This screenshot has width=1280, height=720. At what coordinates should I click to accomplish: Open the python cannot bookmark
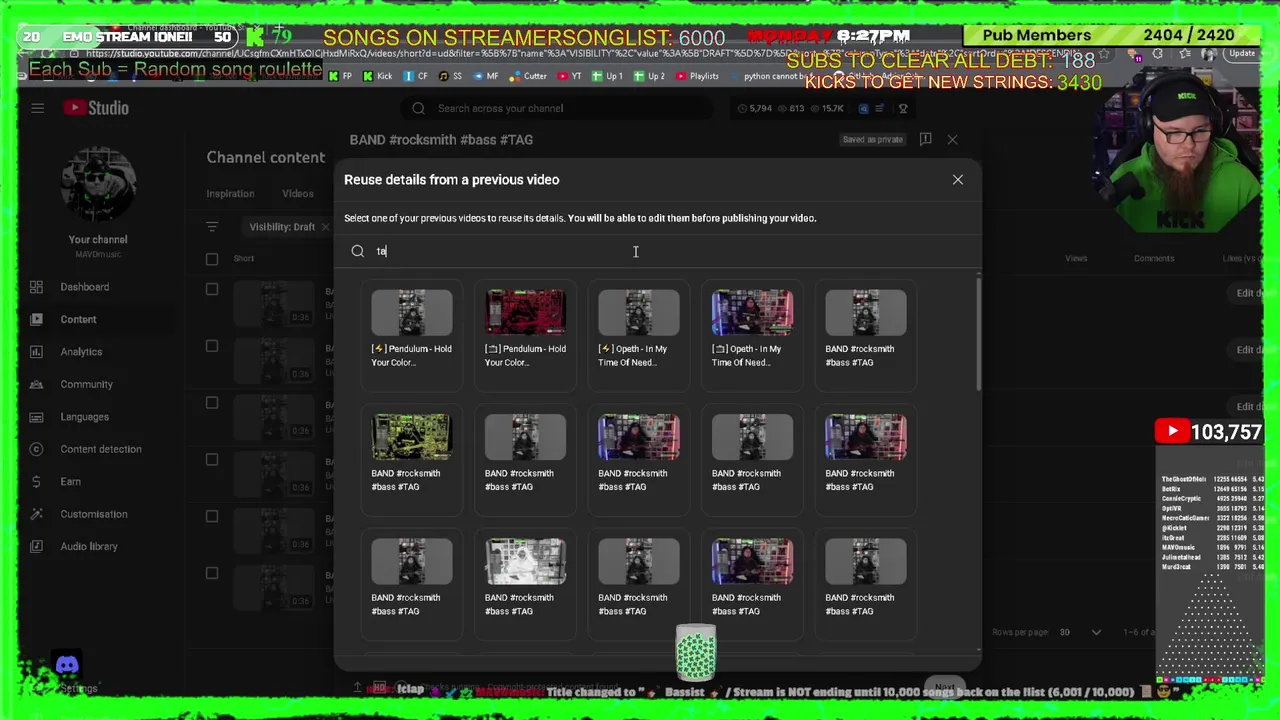pyautogui.click(x=771, y=76)
